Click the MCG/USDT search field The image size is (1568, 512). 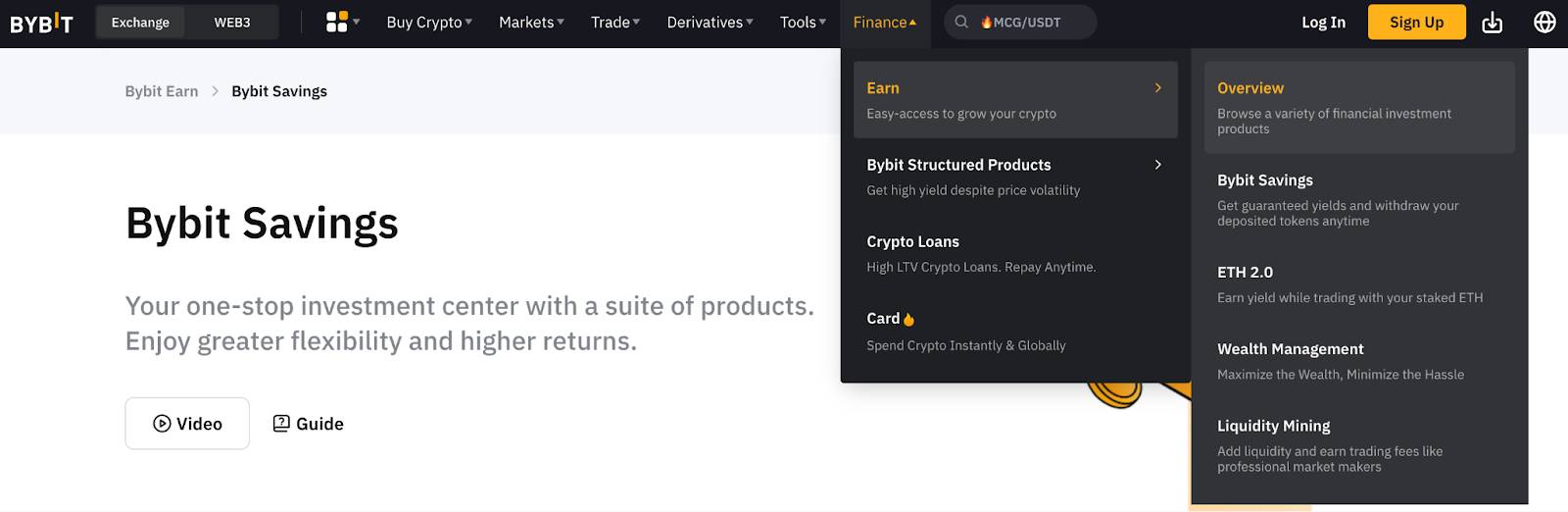pyautogui.click(x=1020, y=22)
